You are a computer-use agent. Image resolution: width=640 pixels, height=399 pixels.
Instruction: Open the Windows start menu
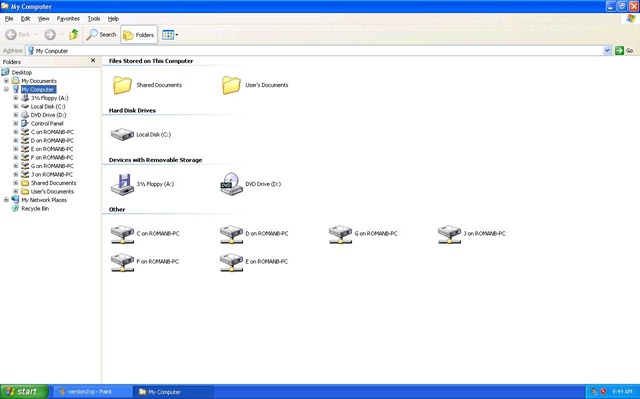pos(24,392)
